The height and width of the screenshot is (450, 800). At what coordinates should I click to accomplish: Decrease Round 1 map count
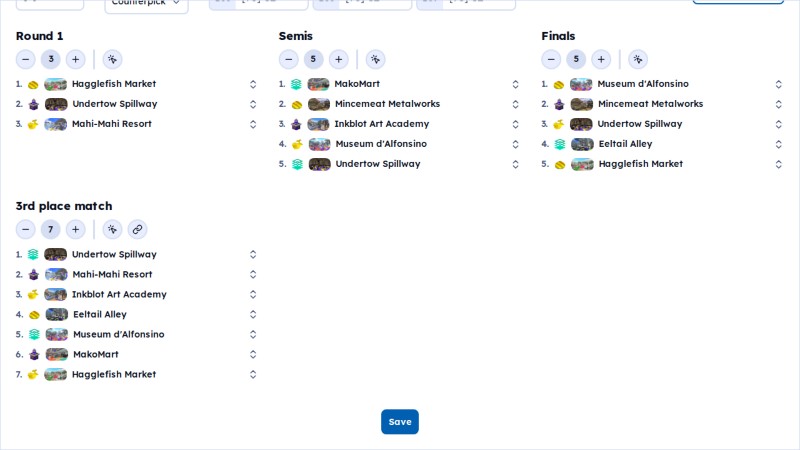point(26,59)
